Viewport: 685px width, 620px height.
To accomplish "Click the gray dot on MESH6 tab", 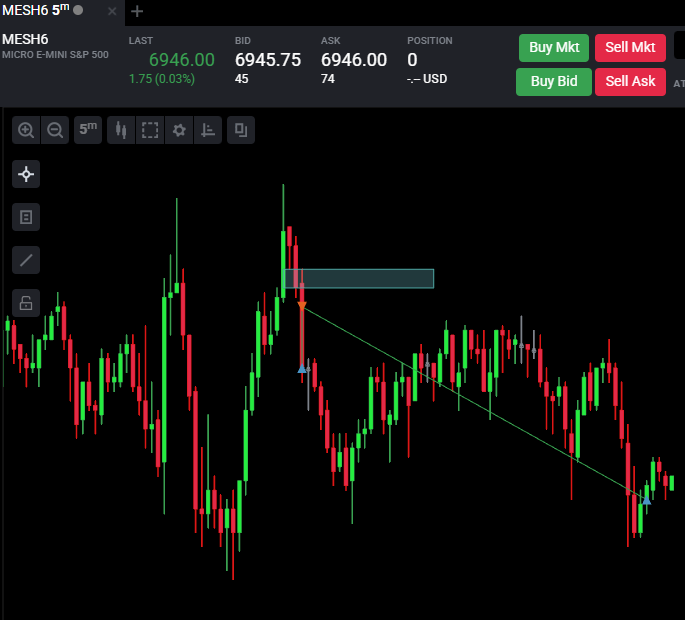I will click(78, 10).
